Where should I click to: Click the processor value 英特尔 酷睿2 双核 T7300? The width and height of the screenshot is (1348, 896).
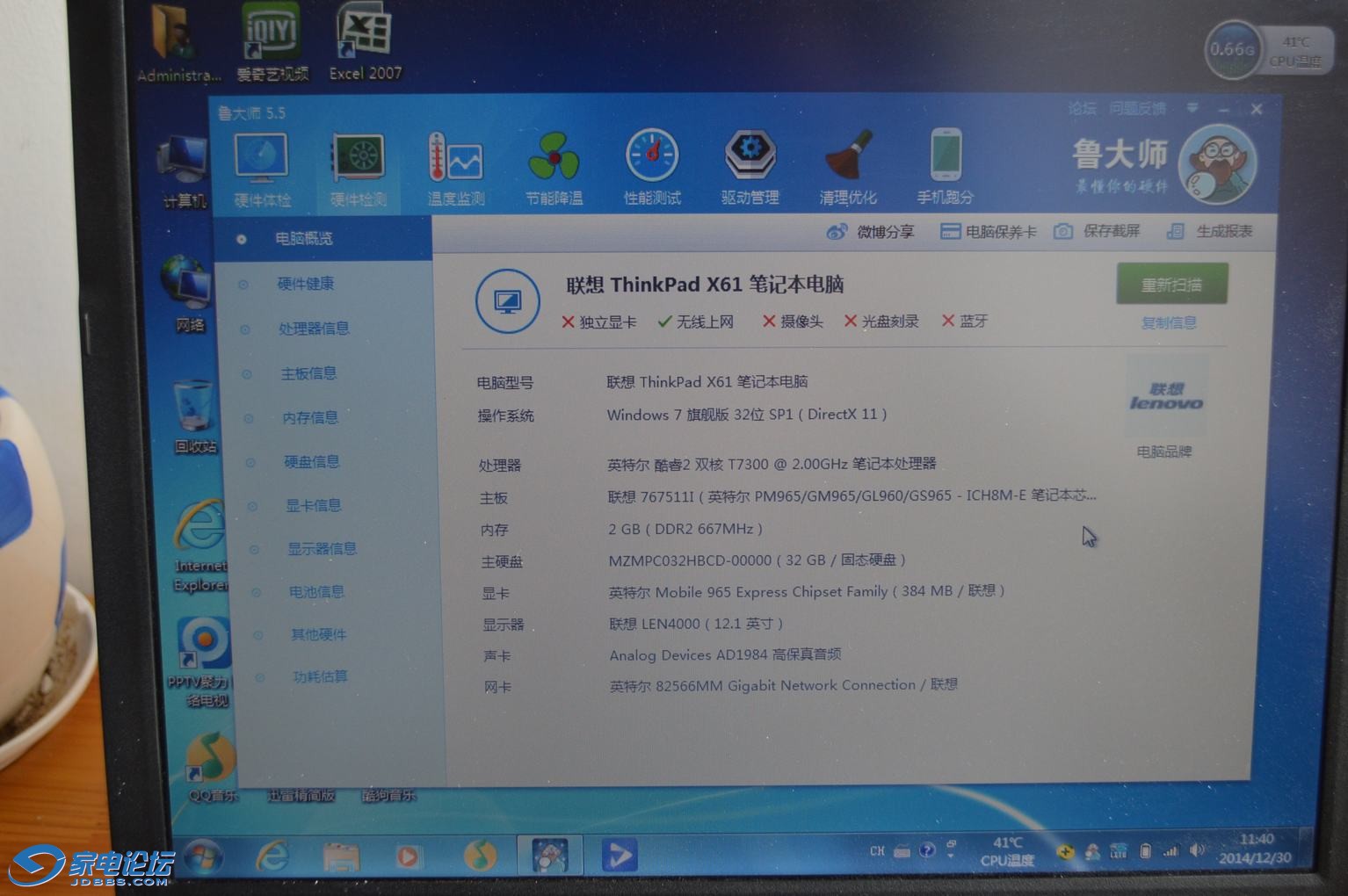[x=772, y=463]
